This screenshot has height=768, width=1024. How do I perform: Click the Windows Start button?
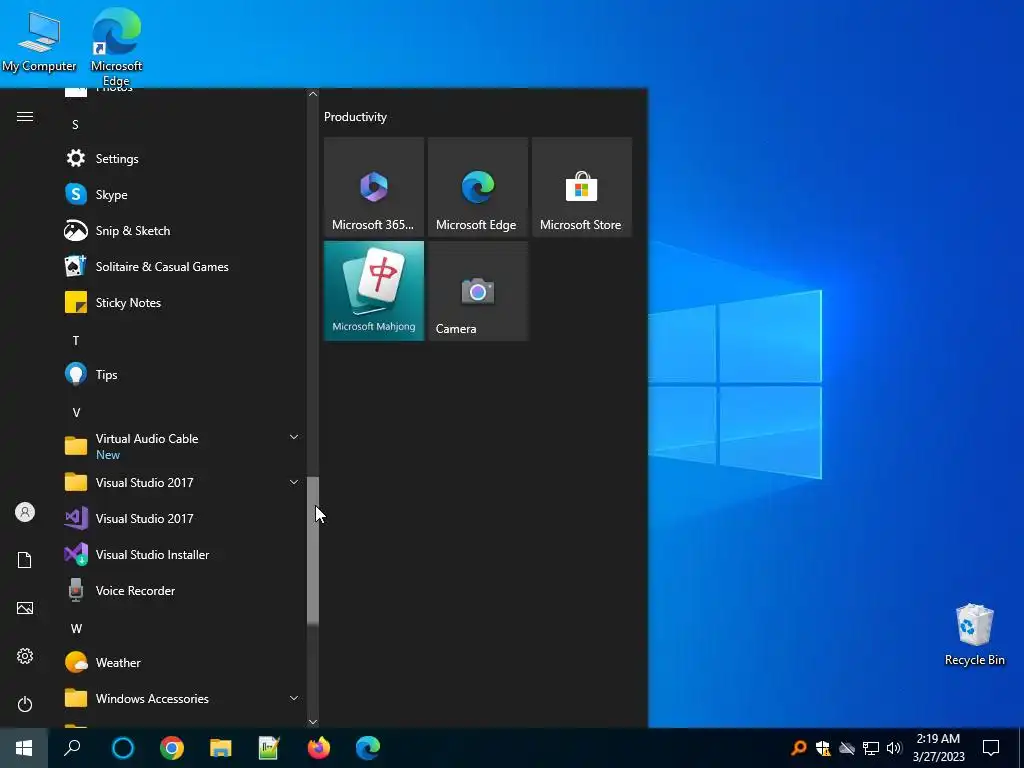tap(24, 748)
